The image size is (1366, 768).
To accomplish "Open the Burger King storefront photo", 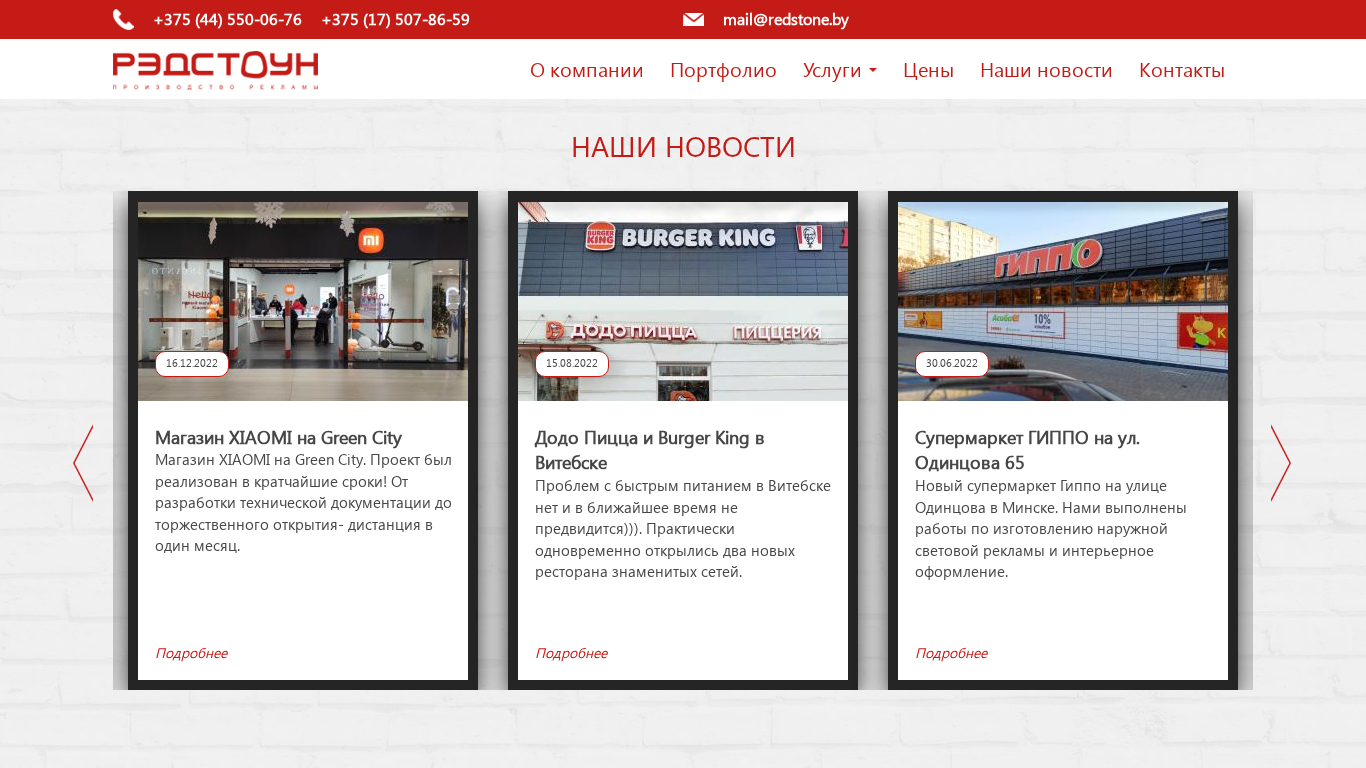I will [683, 301].
